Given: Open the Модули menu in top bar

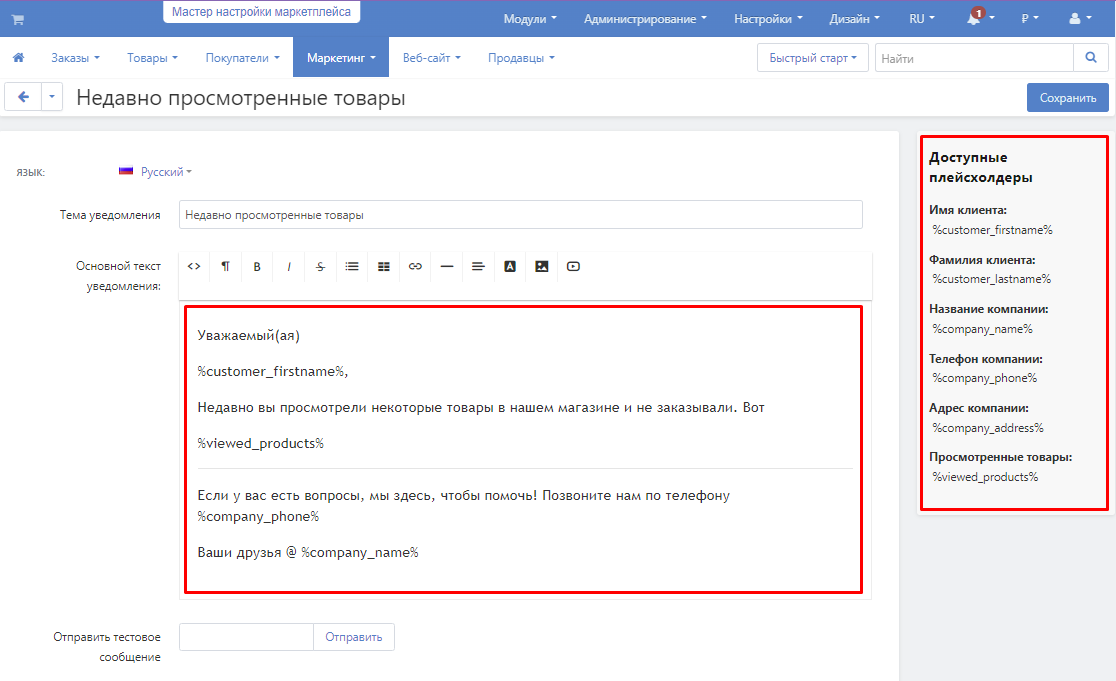Looking at the screenshot, I should click(530, 19).
